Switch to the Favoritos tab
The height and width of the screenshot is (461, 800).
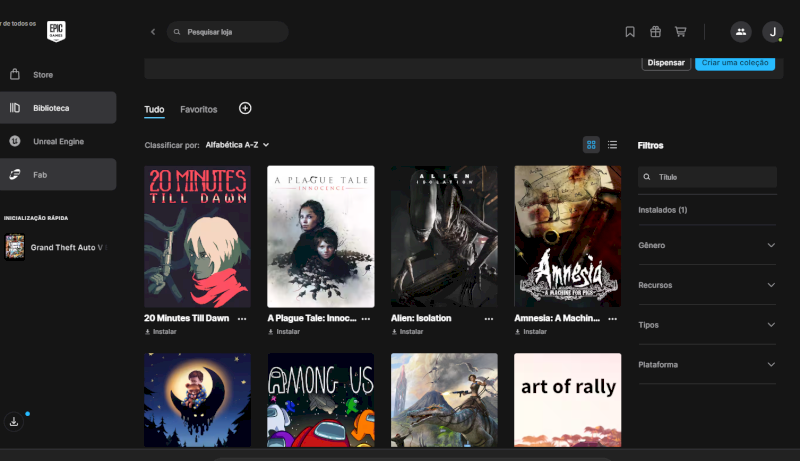(x=199, y=109)
